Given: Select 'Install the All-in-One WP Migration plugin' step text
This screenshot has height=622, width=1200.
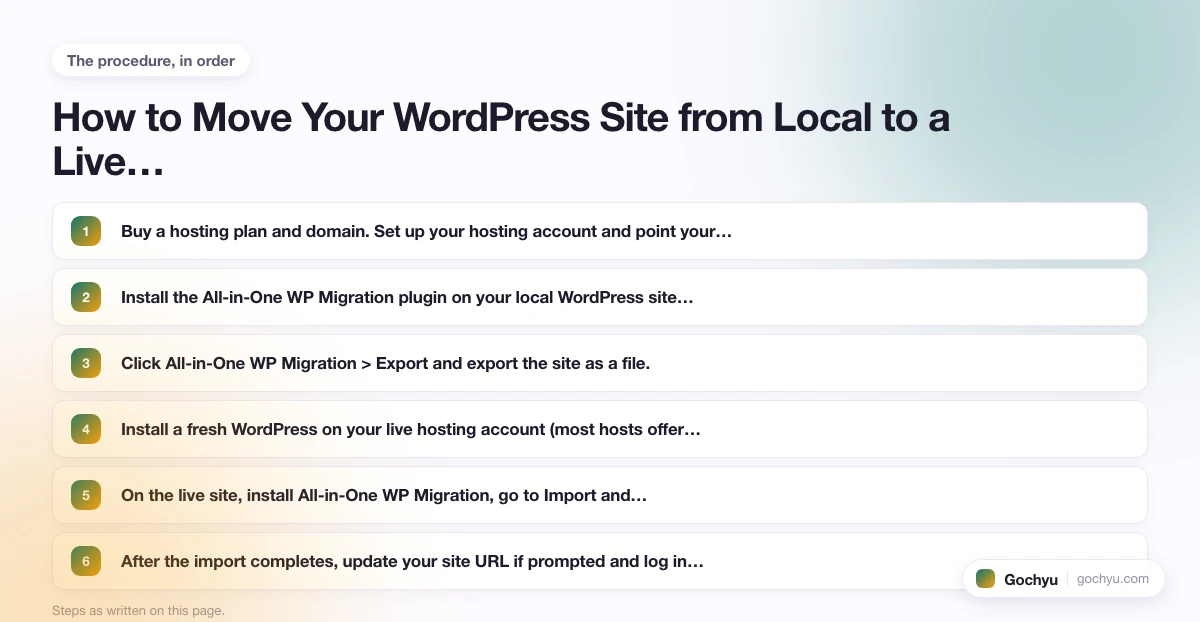Looking at the screenshot, I should coord(407,297).
